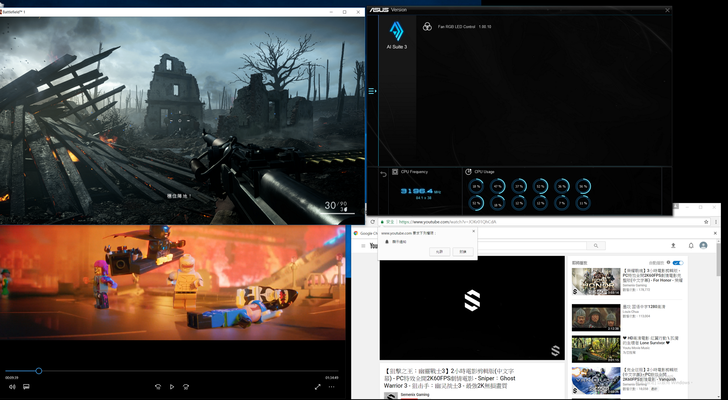Click the Fan RGB LED Control icon

(x=427, y=27)
